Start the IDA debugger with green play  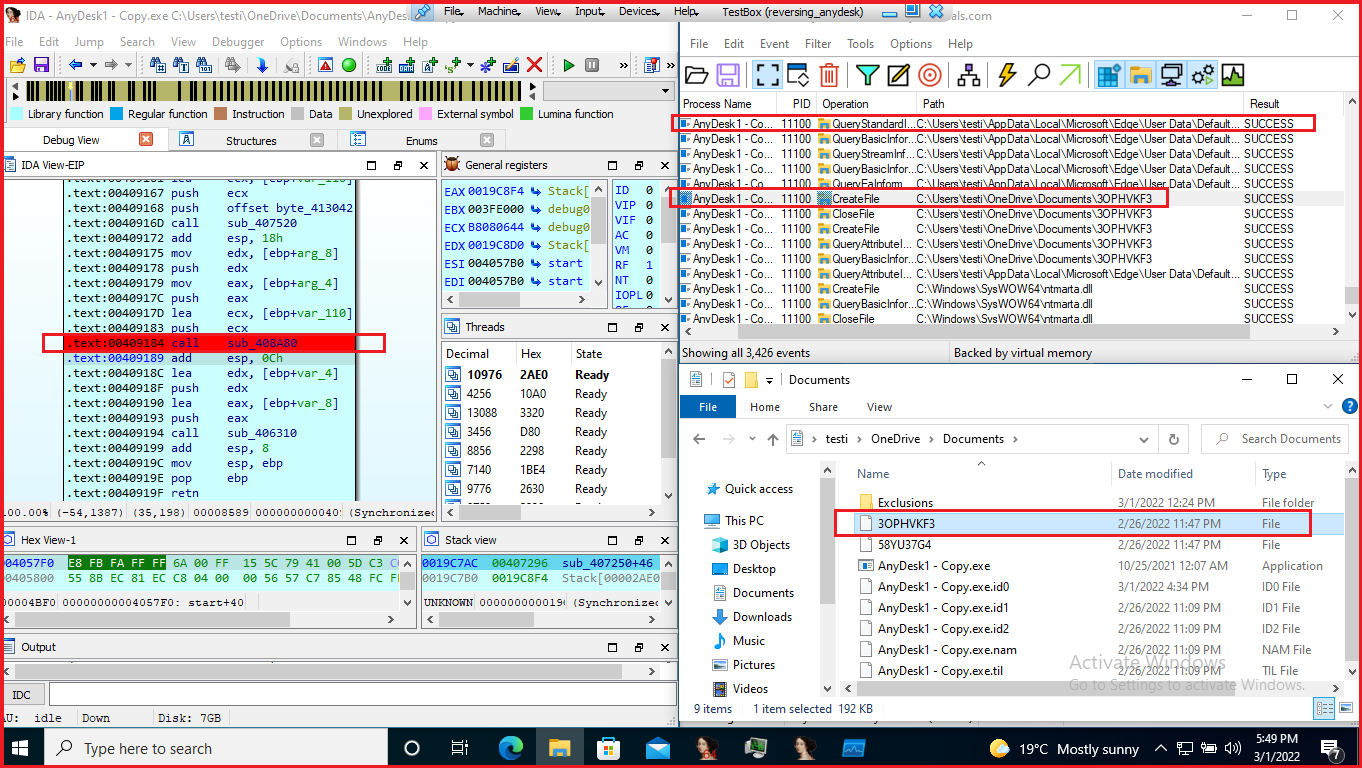pos(569,65)
